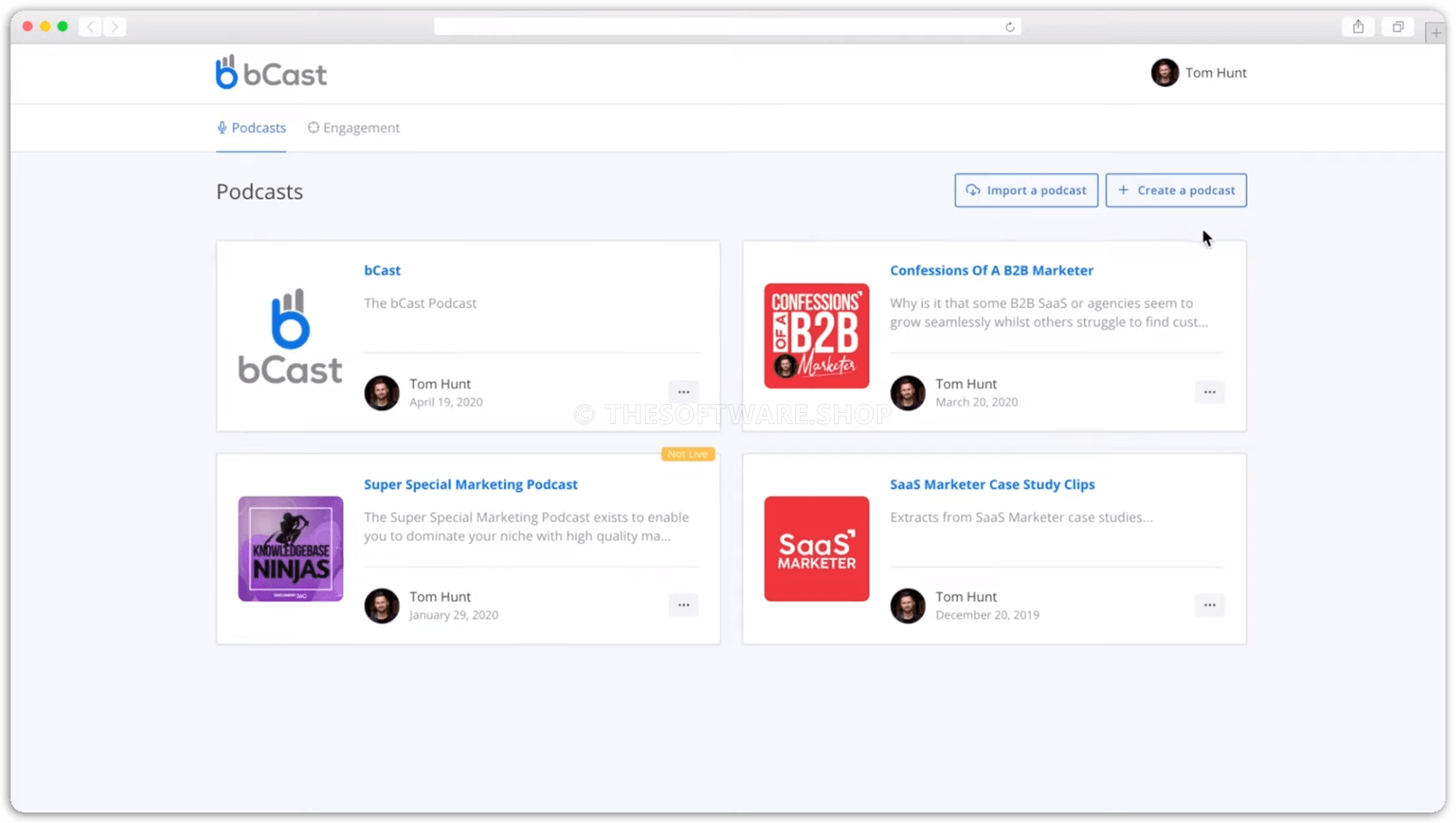Click author avatar on Super Special Marketing card
1456x823 pixels.
tap(382, 606)
